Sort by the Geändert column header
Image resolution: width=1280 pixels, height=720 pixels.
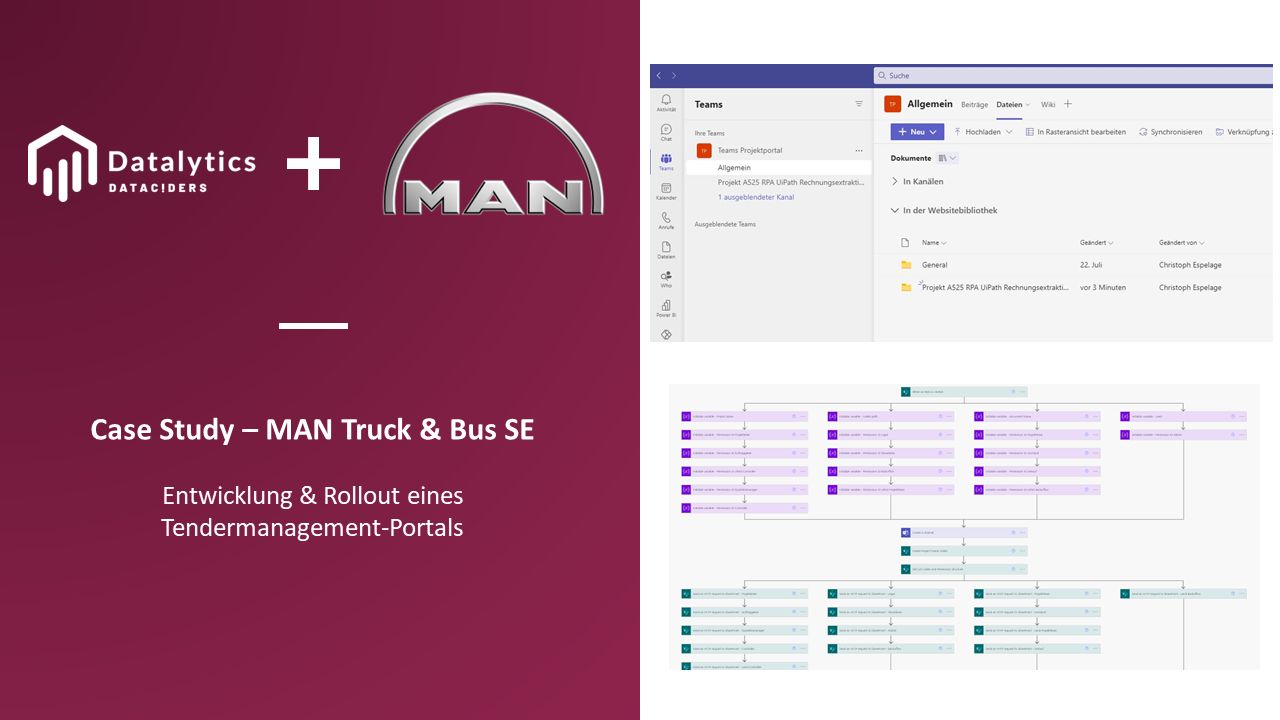click(x=1095, y=243)
